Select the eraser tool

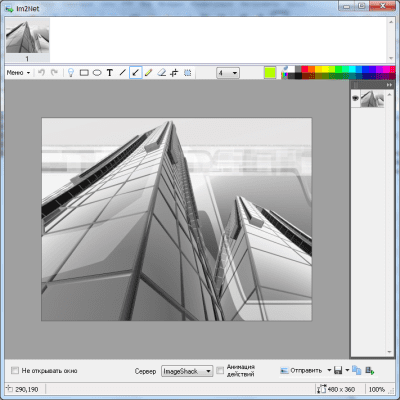pos(162,73)
